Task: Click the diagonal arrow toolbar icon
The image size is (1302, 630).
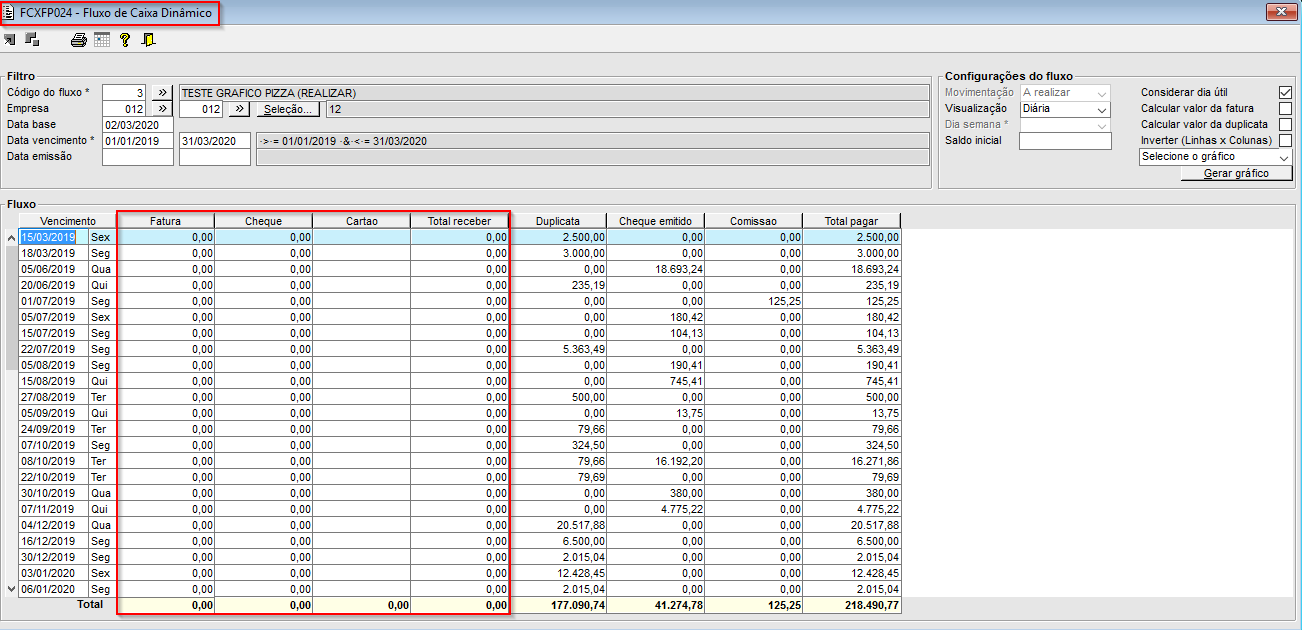Action: point(10,41)
